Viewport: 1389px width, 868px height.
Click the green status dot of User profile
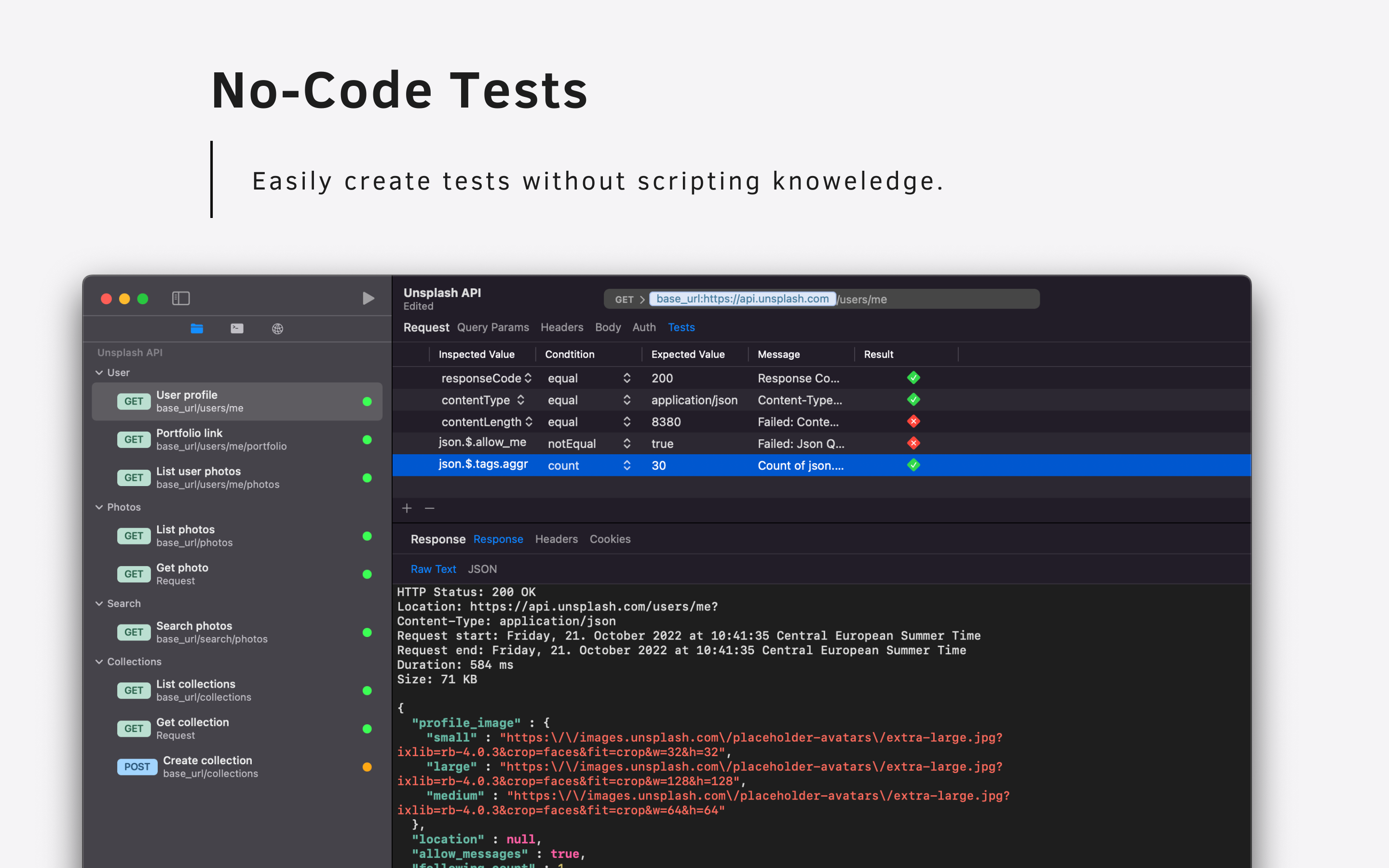[x=368, y=401]
